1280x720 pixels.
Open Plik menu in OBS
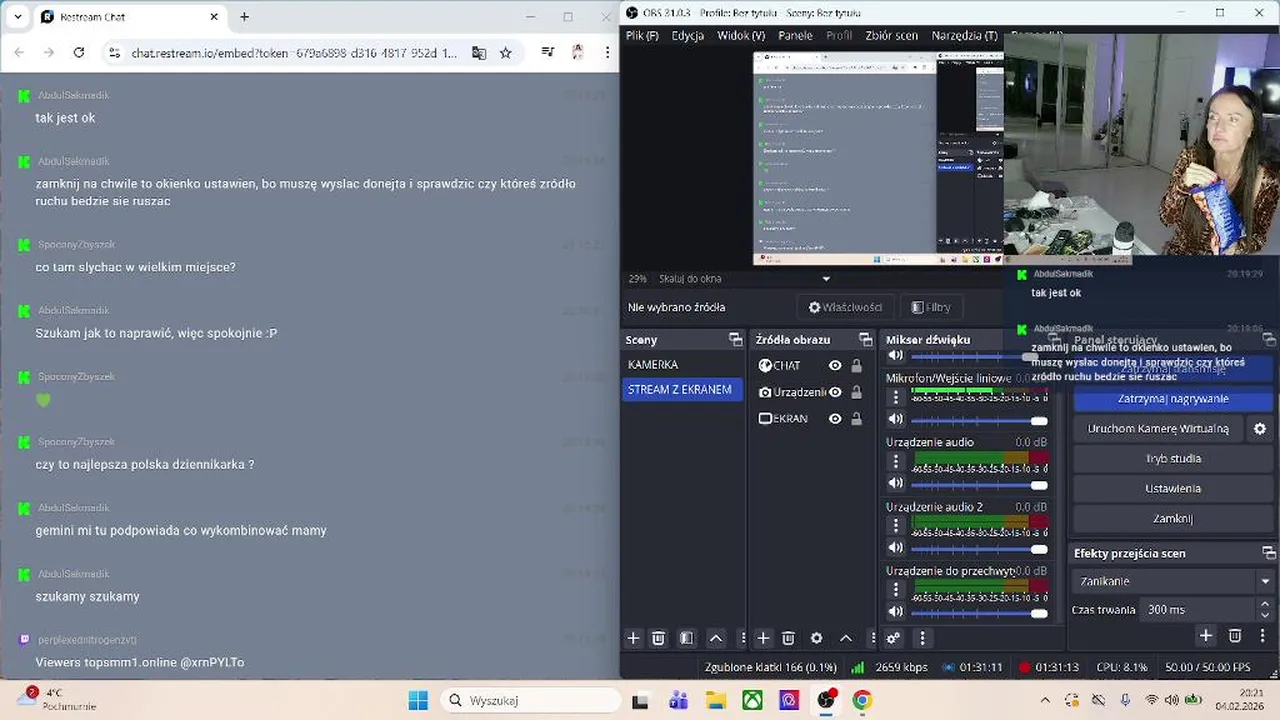[642, 35]
